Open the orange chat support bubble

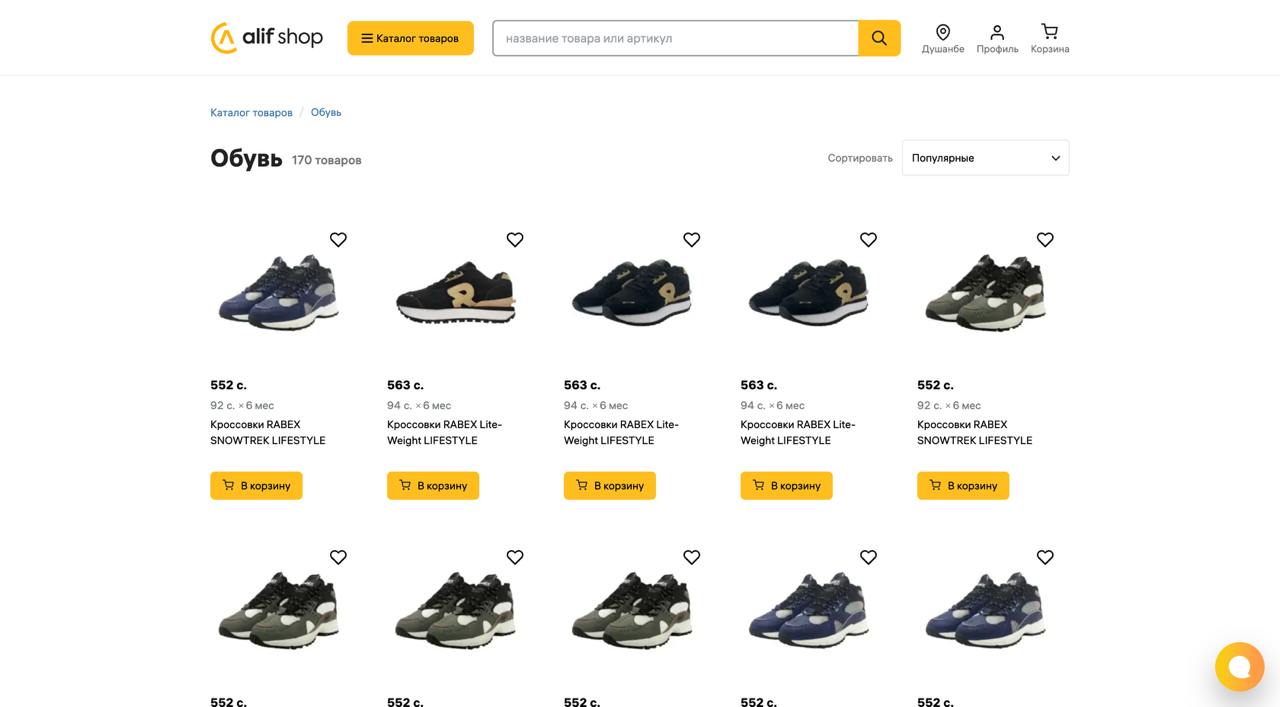click(x=1239, y=667)
